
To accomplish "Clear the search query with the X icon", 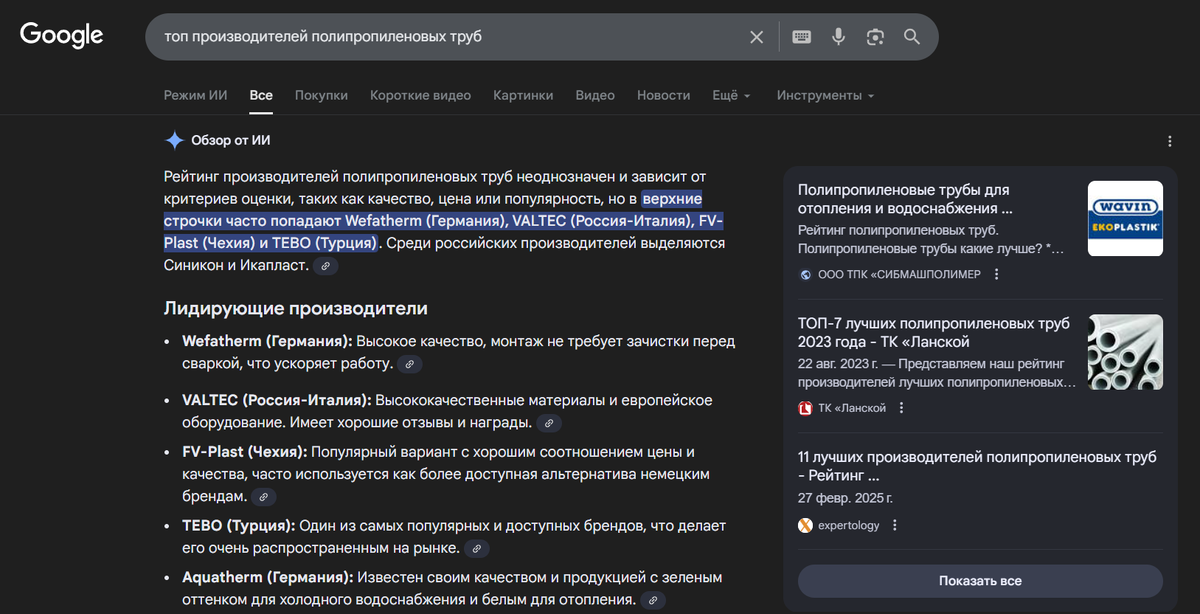I will click(757, 37).
